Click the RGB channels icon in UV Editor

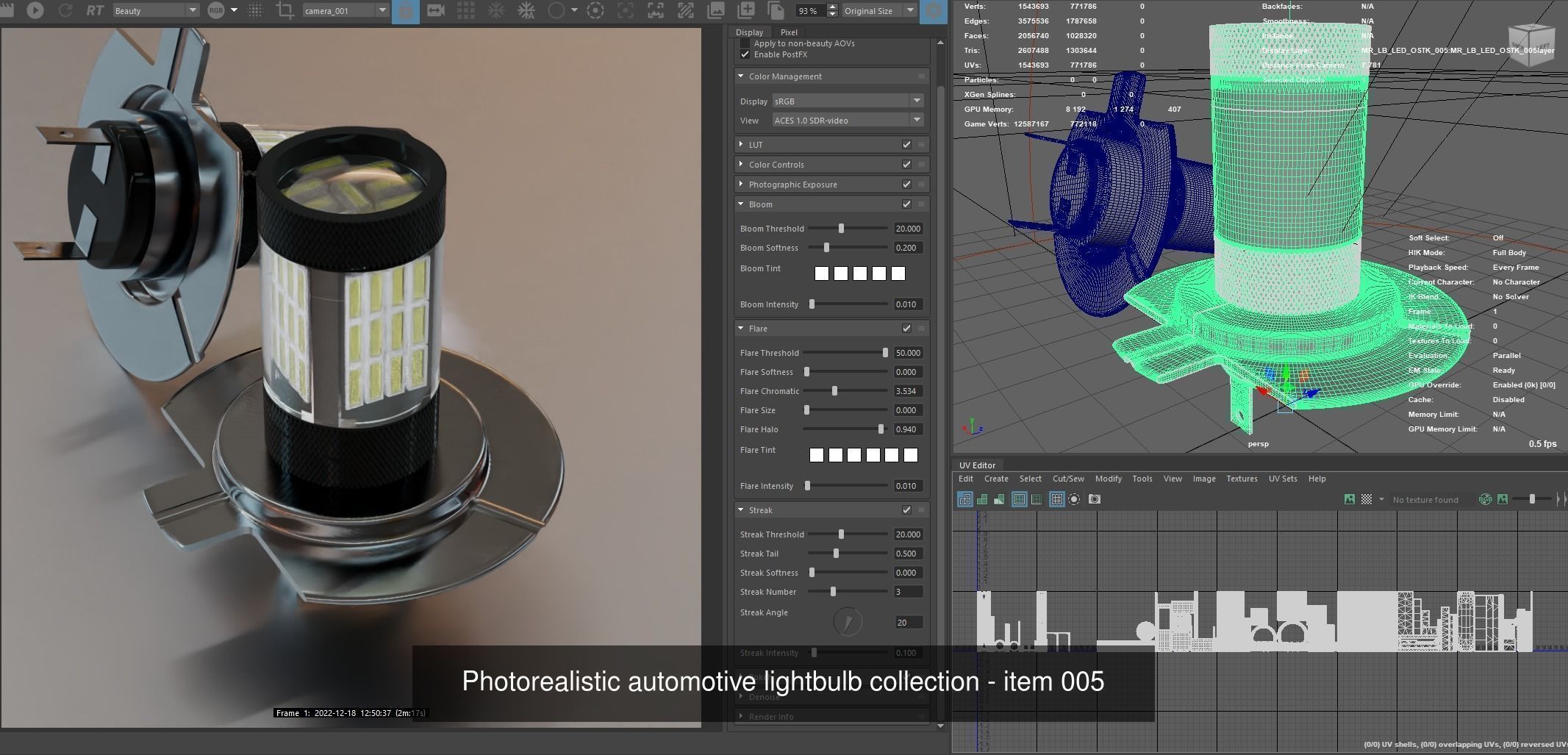[1485, 499]
